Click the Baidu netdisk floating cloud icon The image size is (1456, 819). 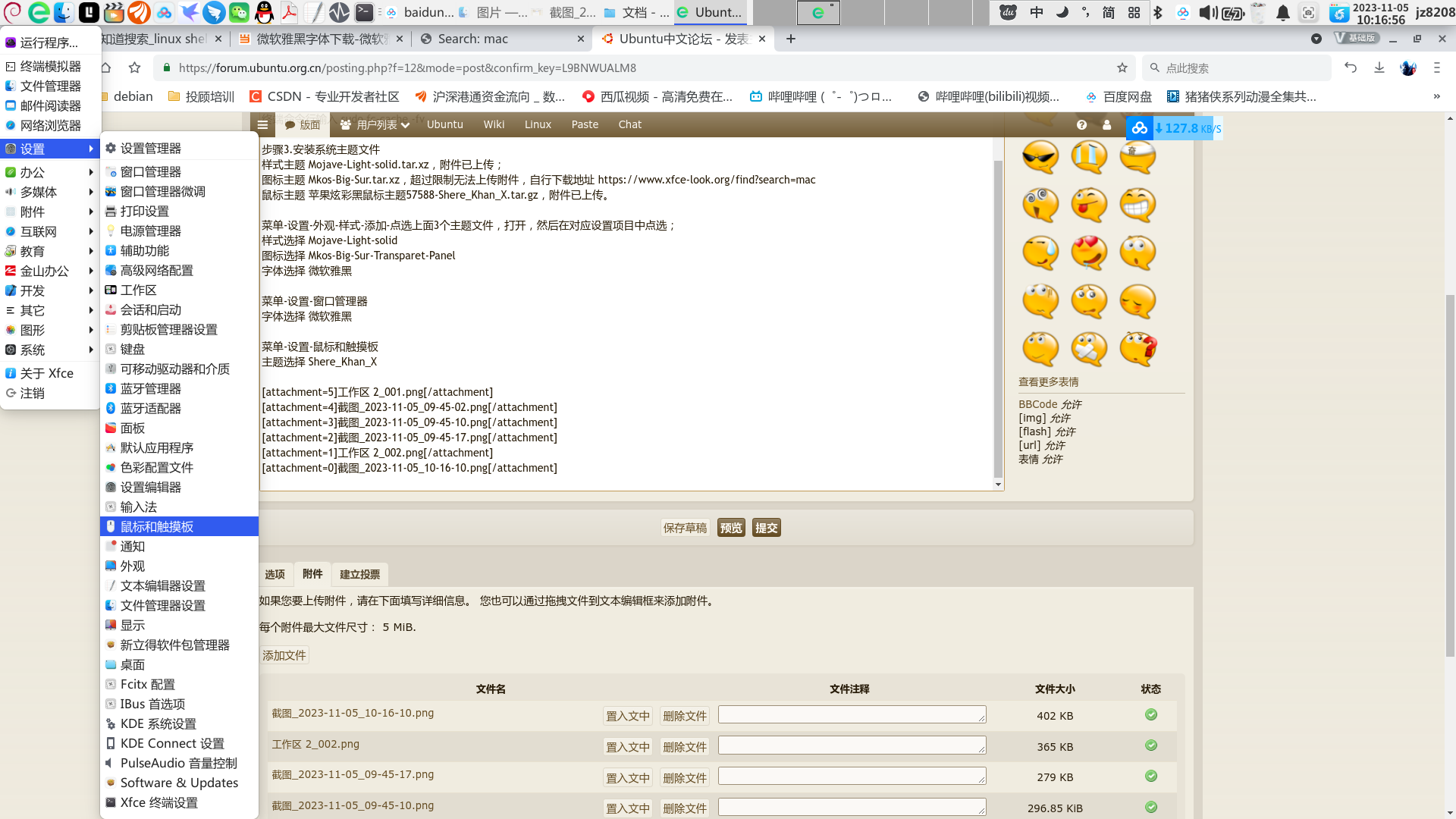(x=1139, y=128)
